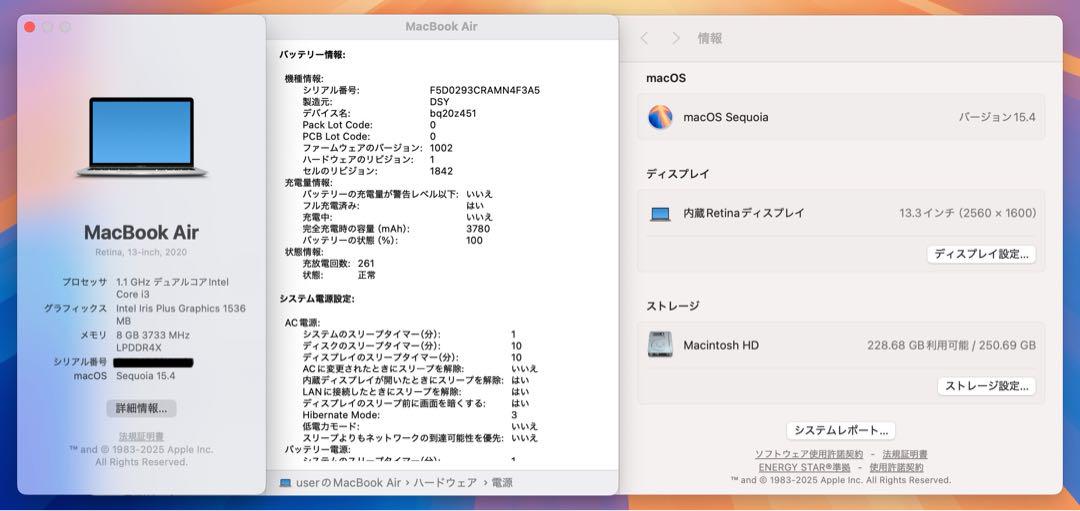Click cycle count value 261
This screenshot has height=511, width=1080.
point(366,263)
